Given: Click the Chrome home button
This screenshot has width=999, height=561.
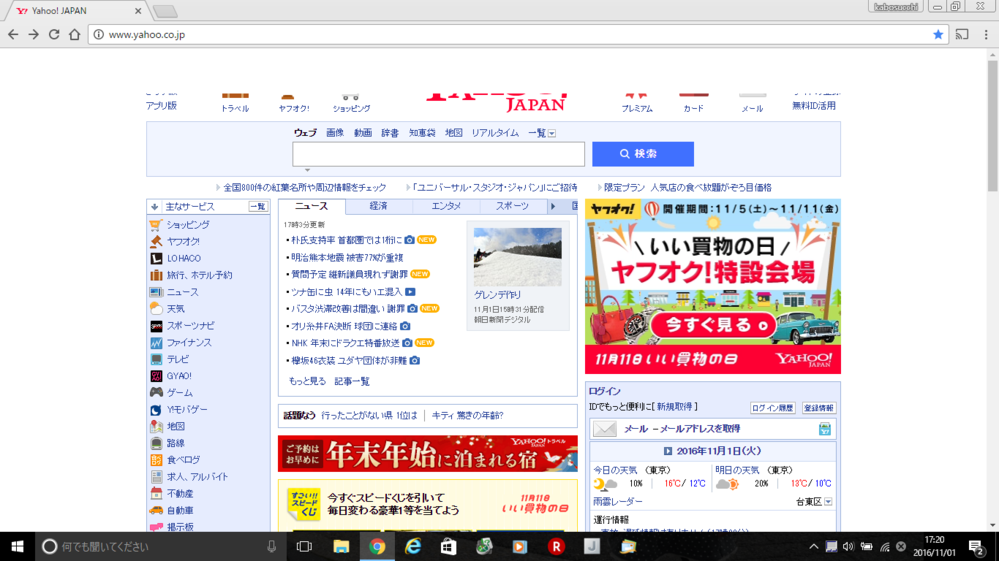Looking at the screenshot, I should click(75, 34).
